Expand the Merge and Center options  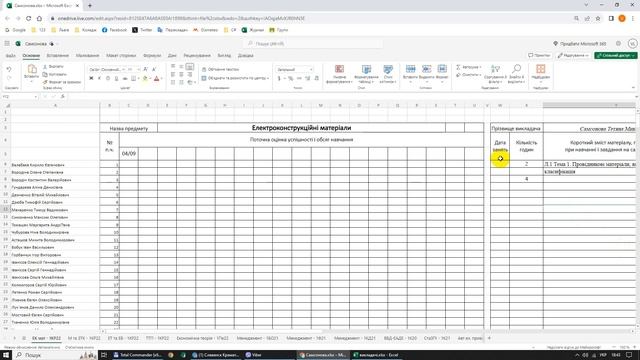pyautogui.click(x=268, y=78)
